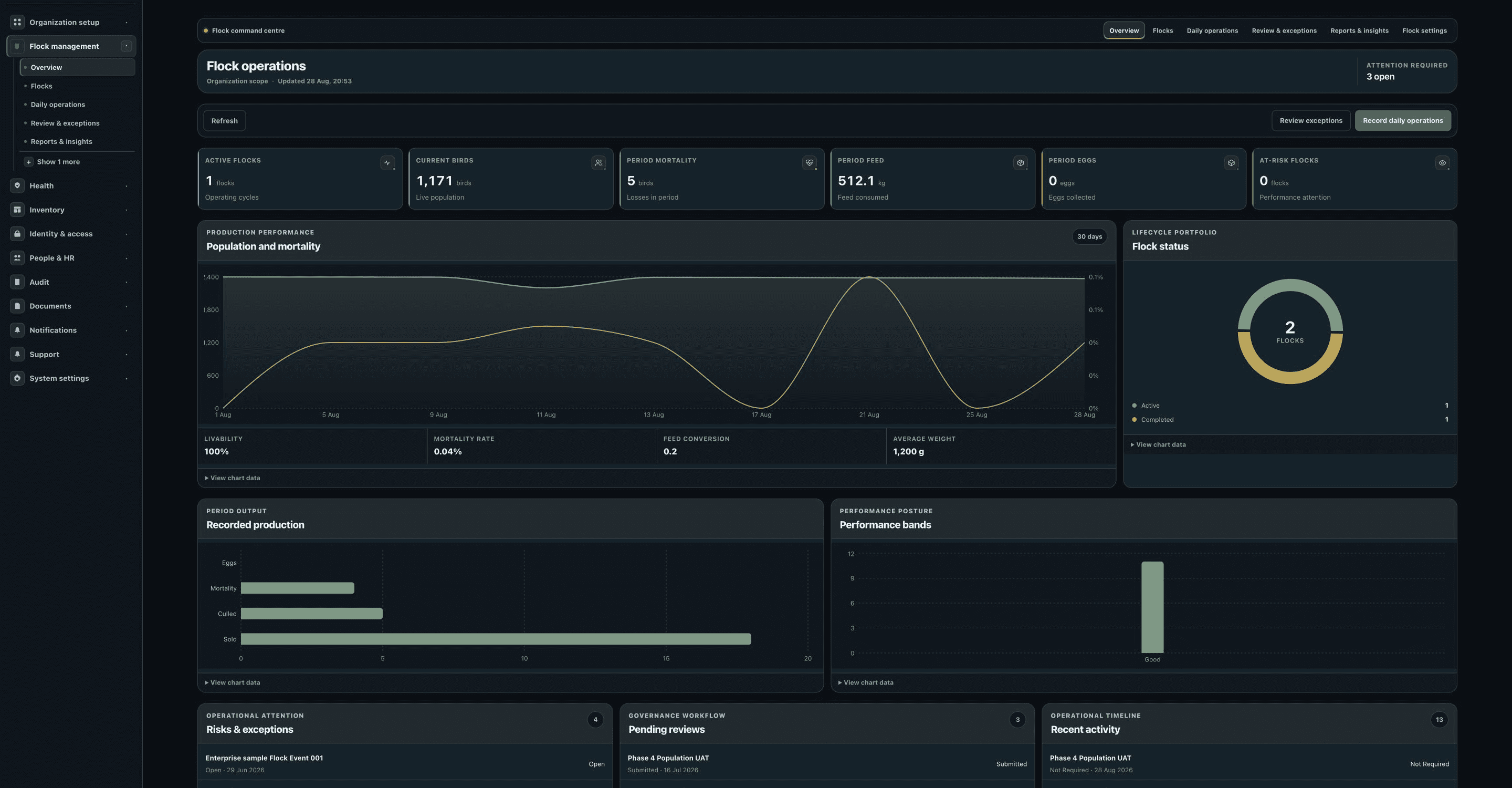The height and width of the screenshot is (788, 1512).
Task: Click the Period Mortality heart icon
Action: (810, 163)
